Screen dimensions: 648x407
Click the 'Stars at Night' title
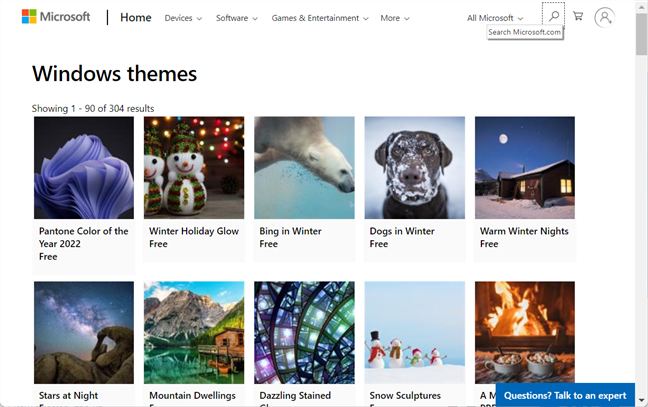(68, 395)
